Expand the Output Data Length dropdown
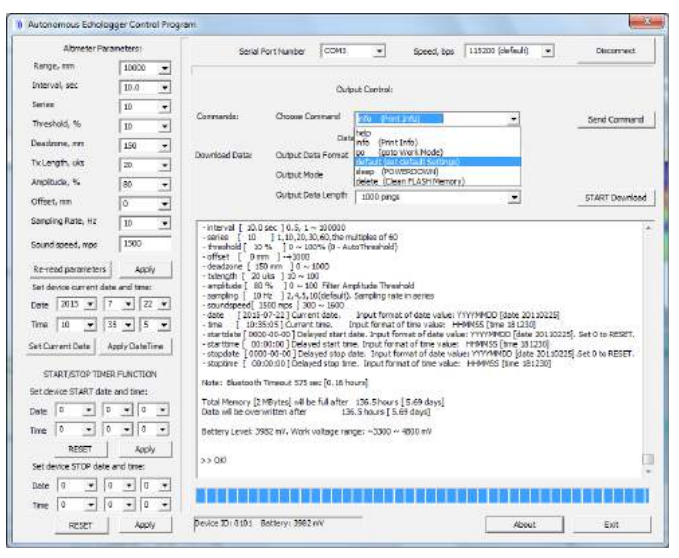The height and width of the screenshot is (558, 679). point(514,198)
